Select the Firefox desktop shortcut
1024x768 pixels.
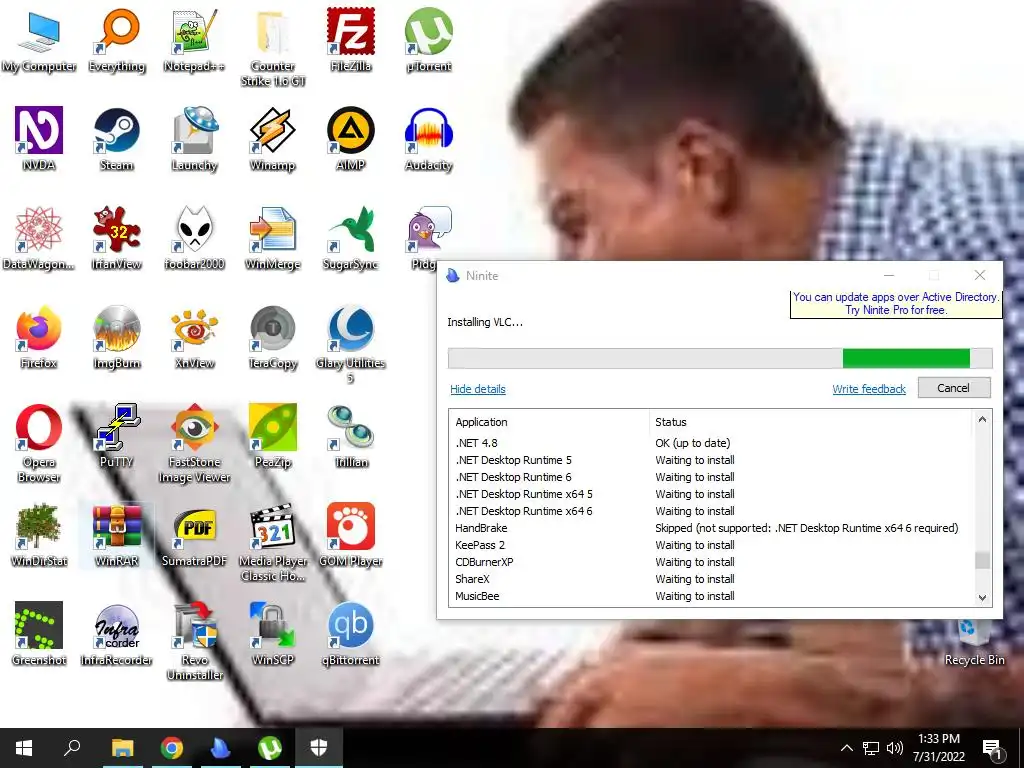click(39, 337)
